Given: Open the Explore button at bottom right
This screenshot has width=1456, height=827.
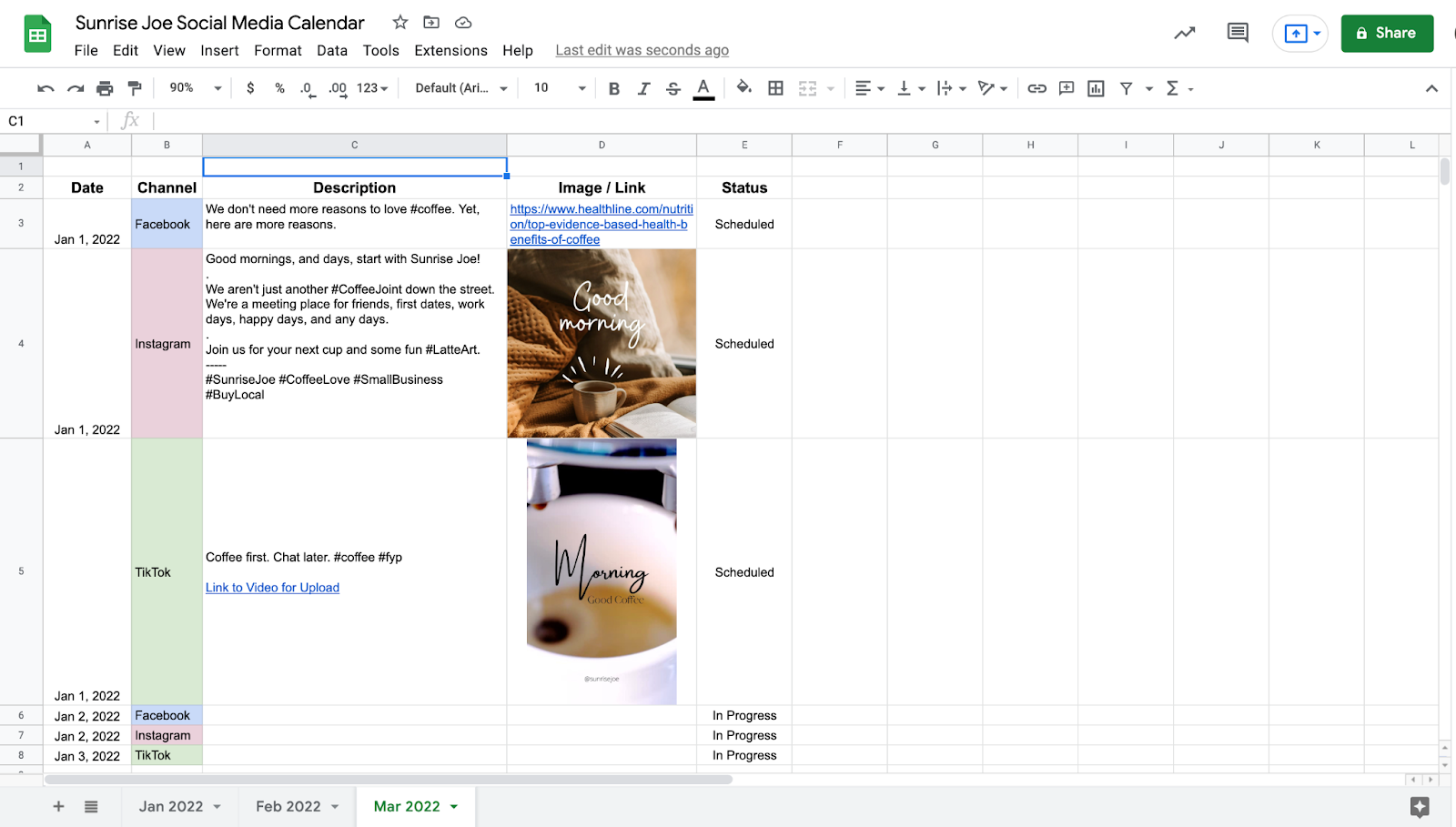Looking at the screenshot, I should coord(1420,806).
